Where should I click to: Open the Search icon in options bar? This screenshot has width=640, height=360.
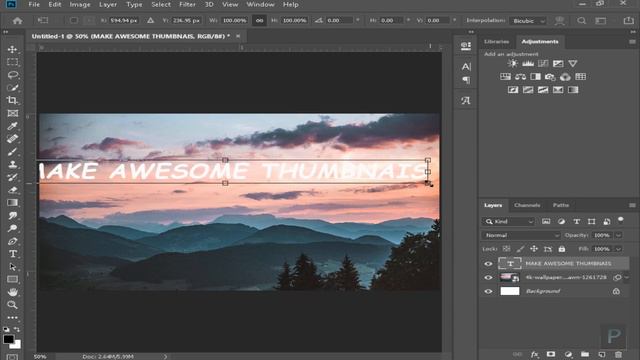[581, 20]
